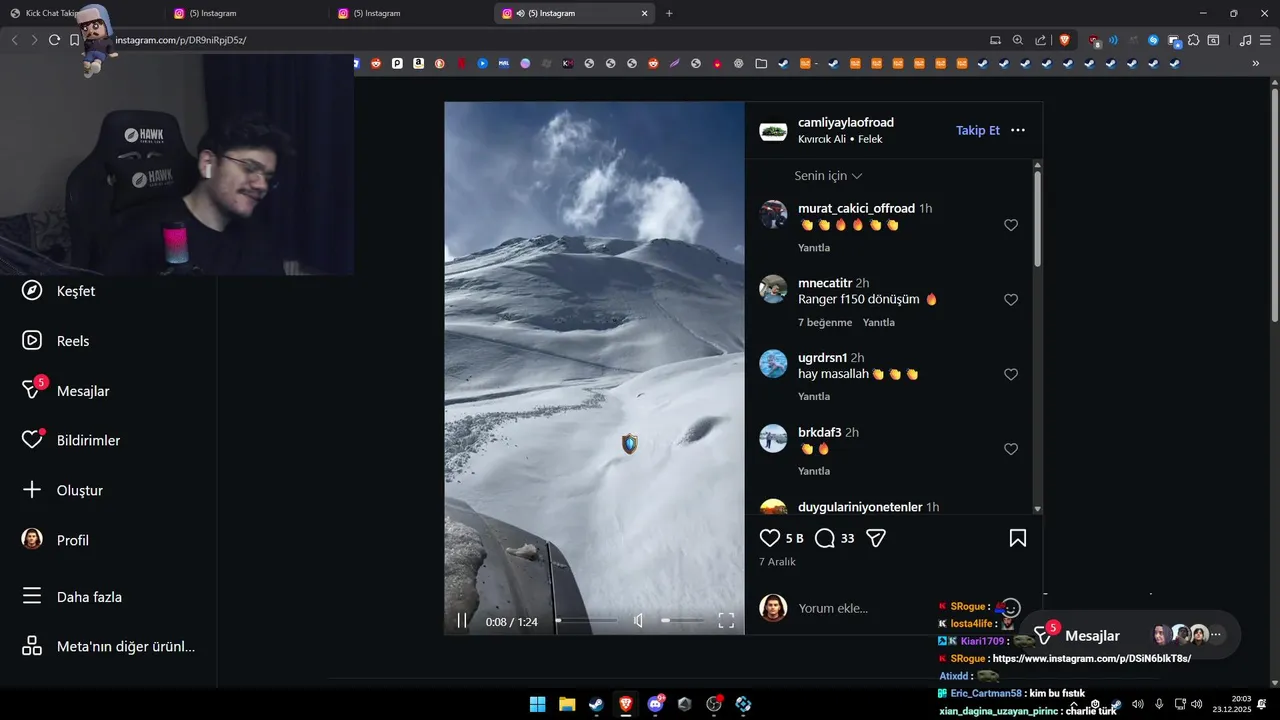Pause the video playback
This screenshot has width=1280, height=720.
[x=462, y=621]
